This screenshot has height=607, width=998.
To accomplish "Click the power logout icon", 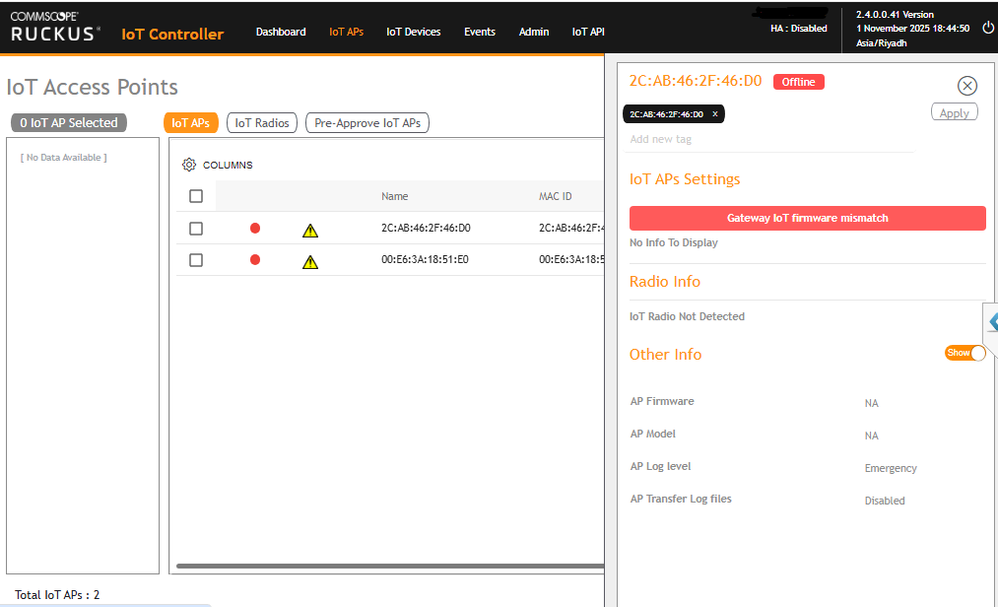I will tap(989, 28).
